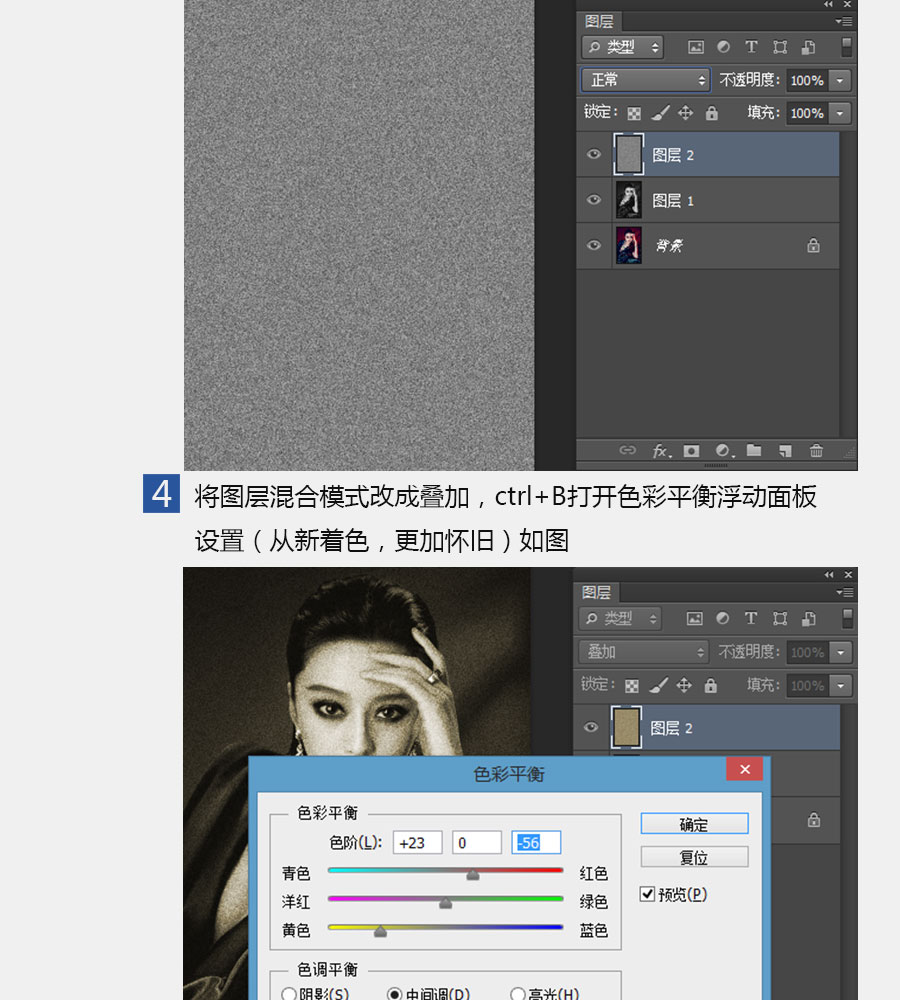
Task: Hide 图层 1 layer visibility eye
Action: tap(593, 200)
